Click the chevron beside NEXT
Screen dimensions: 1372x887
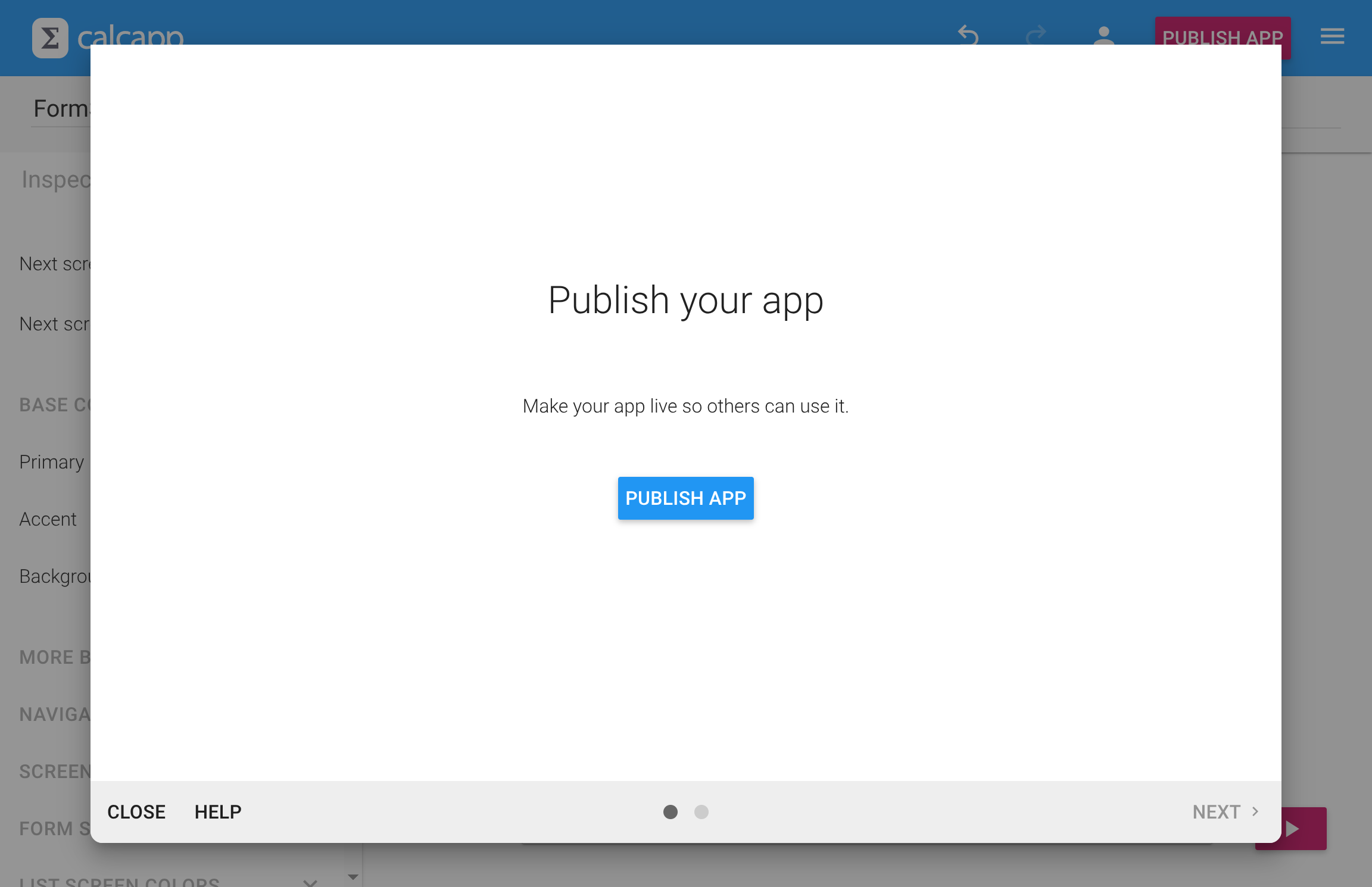pyautogui.click(x=1255, y=811)
